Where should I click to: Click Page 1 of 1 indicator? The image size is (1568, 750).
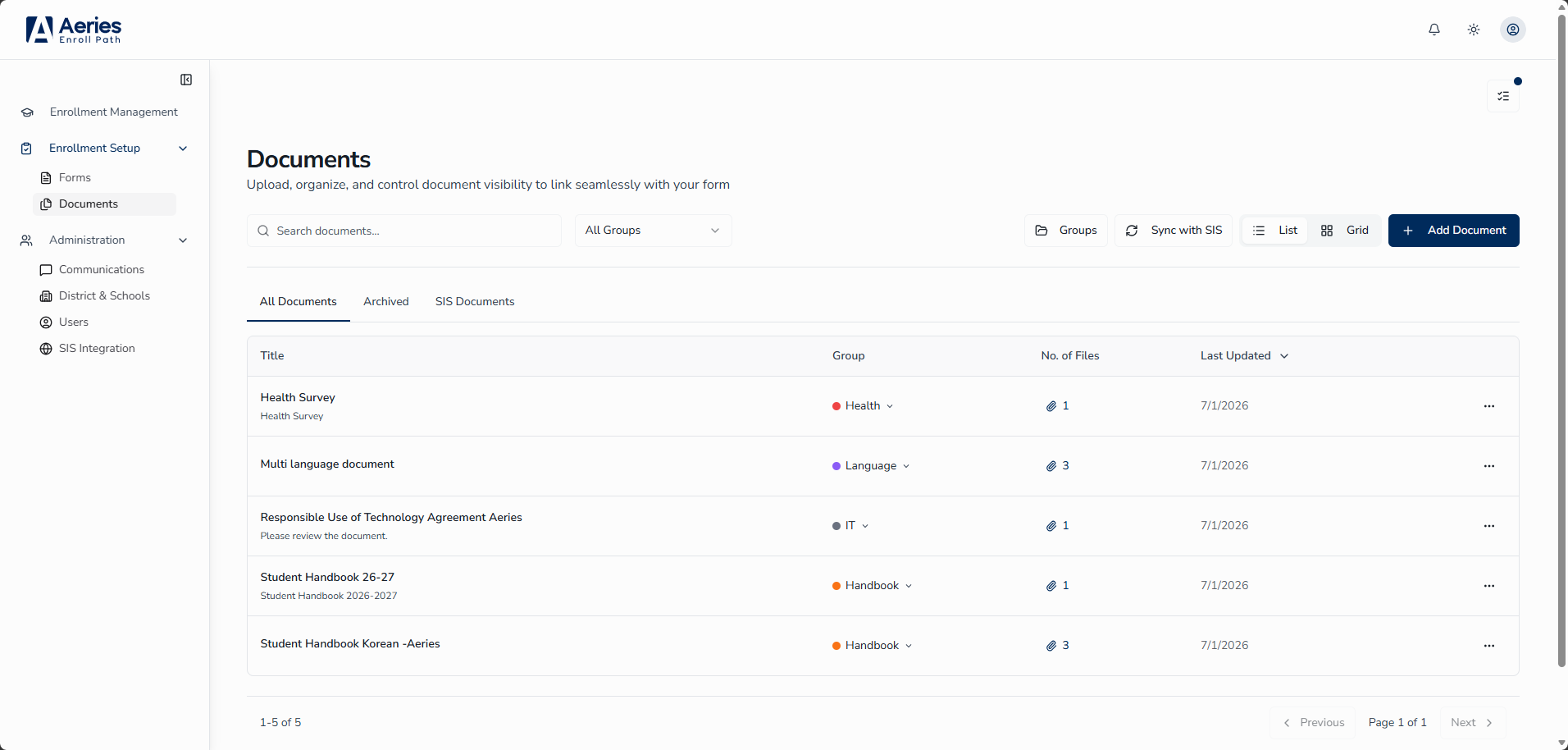click(1397, 722)
